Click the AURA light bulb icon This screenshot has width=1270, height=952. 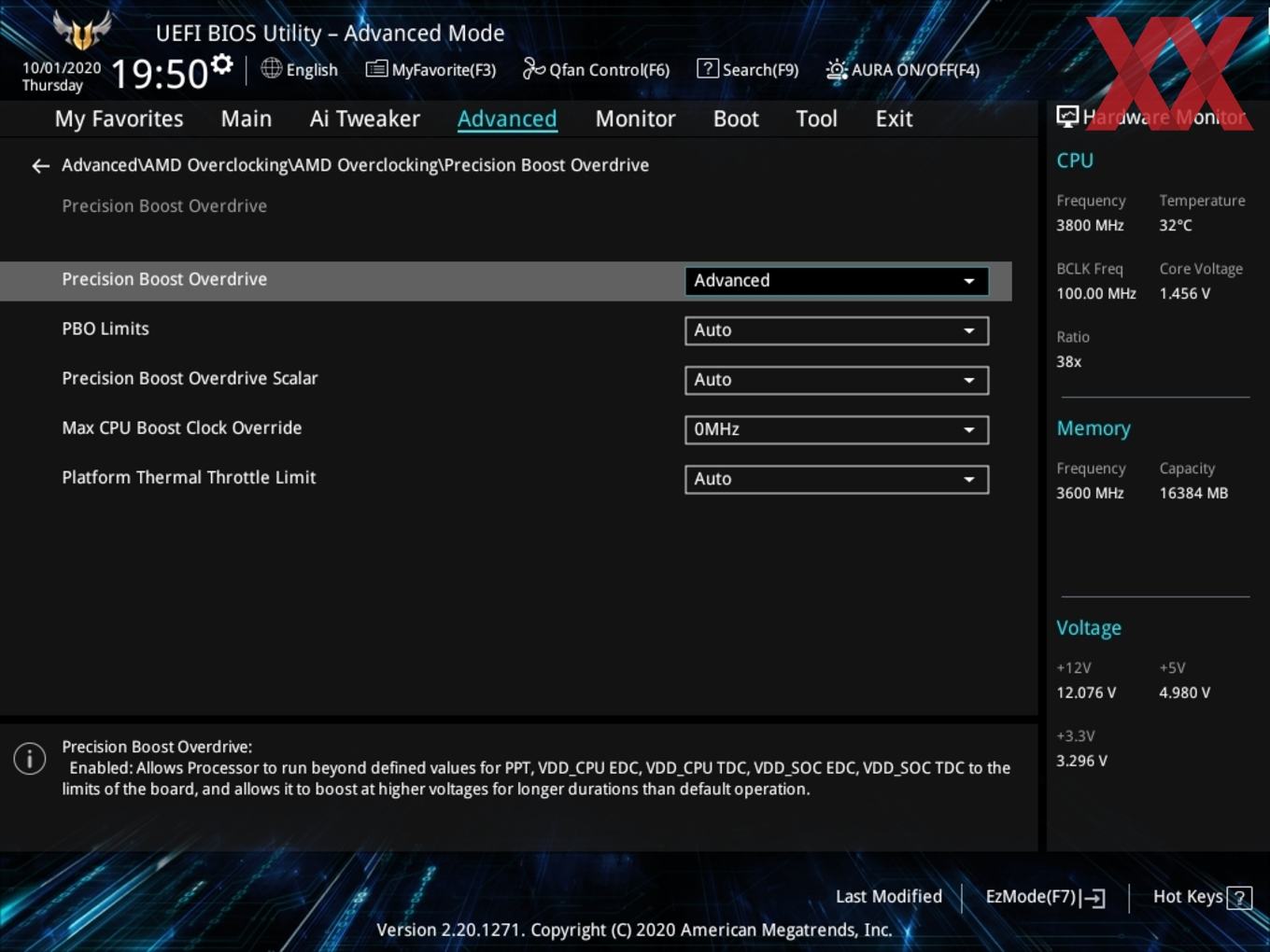click(837, 70)
